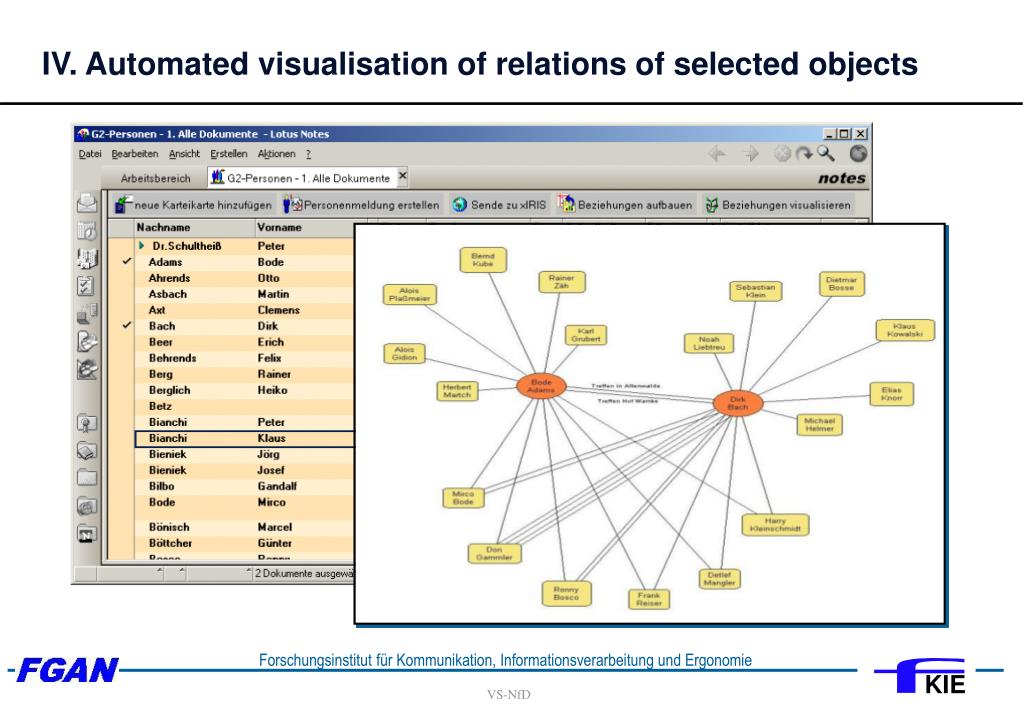Click the globe Open URL icon
Viewport: 1023px width, 708px height.
858,153
